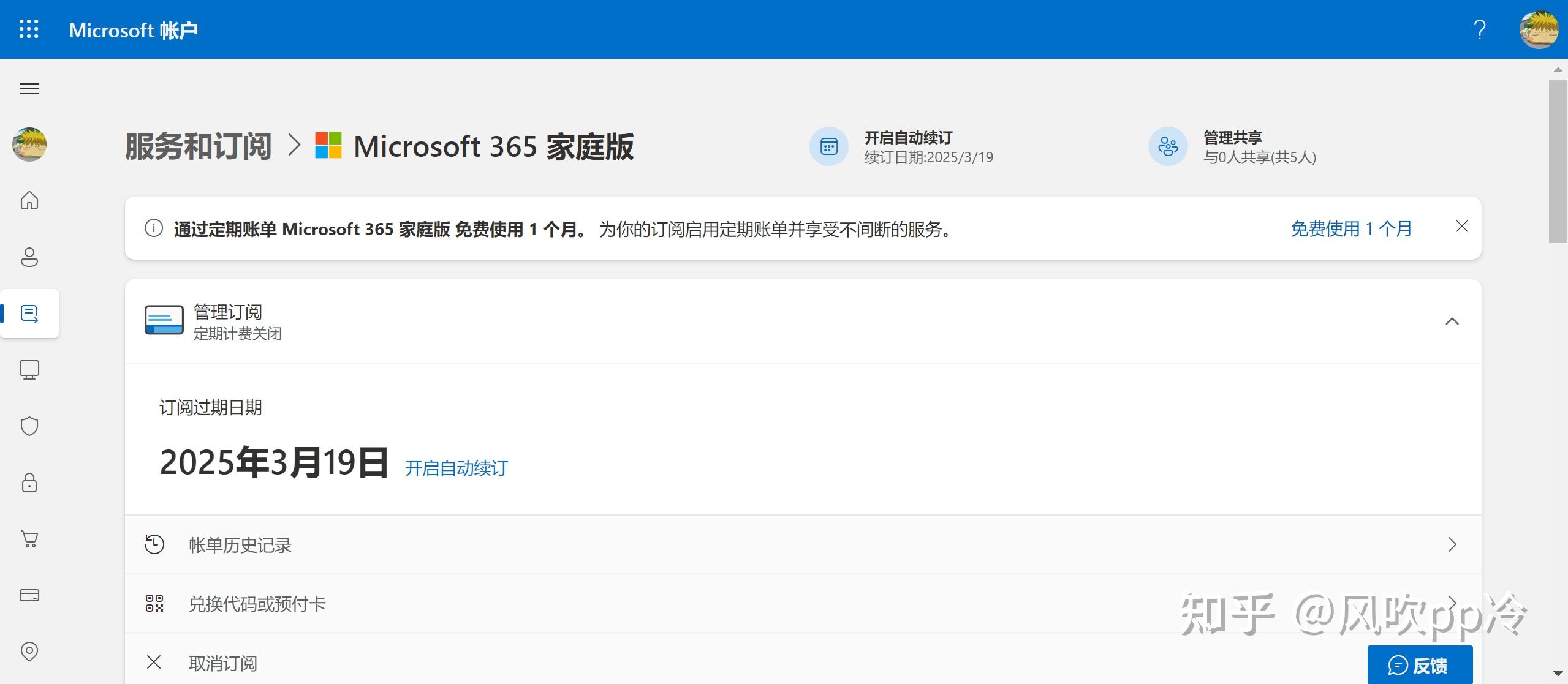The width and height of the screenshot is (1568, 684).
Task: Open 帐单历史记录 row
Action: [x=803, y=544]
